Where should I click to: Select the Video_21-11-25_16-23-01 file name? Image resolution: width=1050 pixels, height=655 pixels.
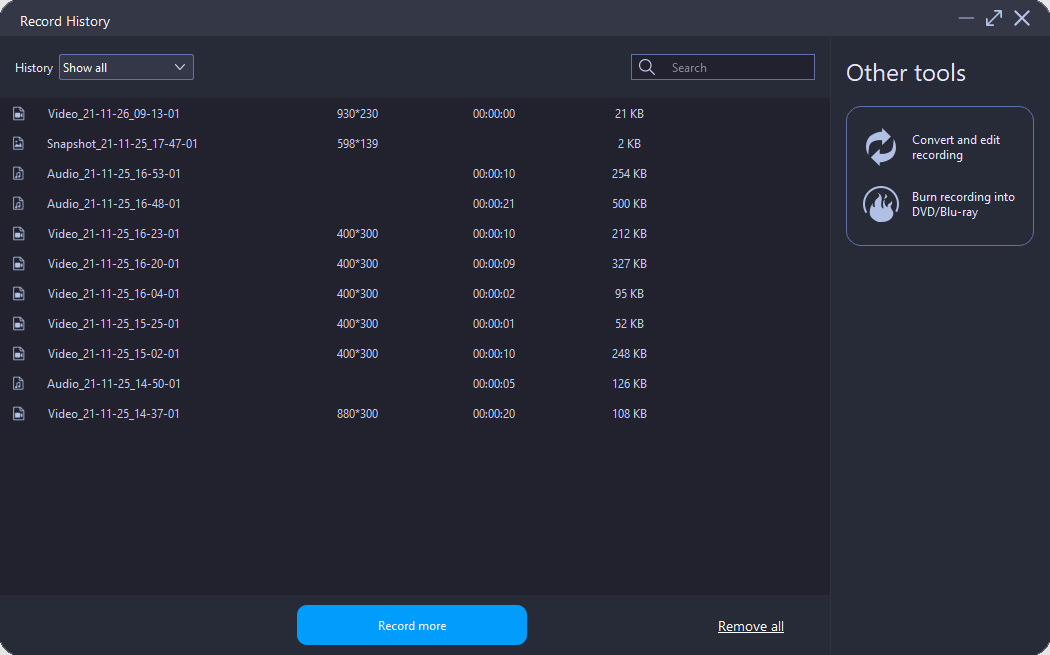(x=113, y=234)
